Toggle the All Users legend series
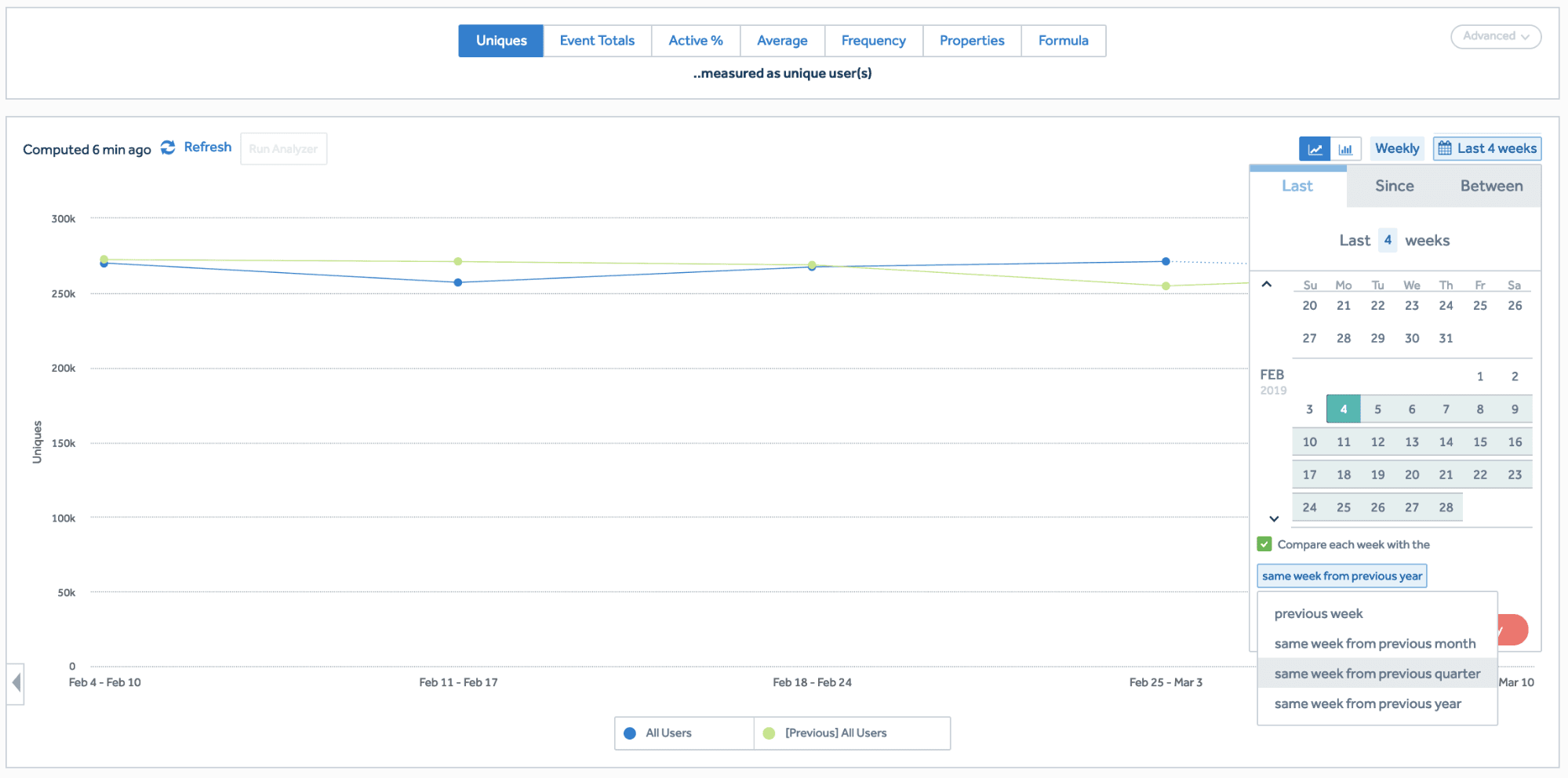The height and width of the screenshot is (778, 1568). pos(668,733)
